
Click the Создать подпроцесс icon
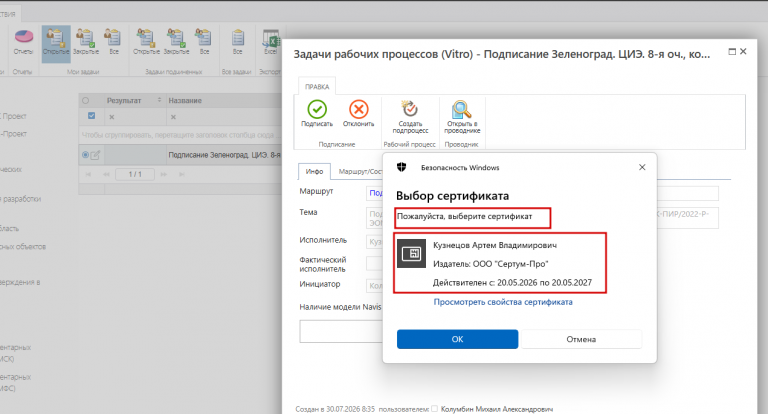(409, 109)
